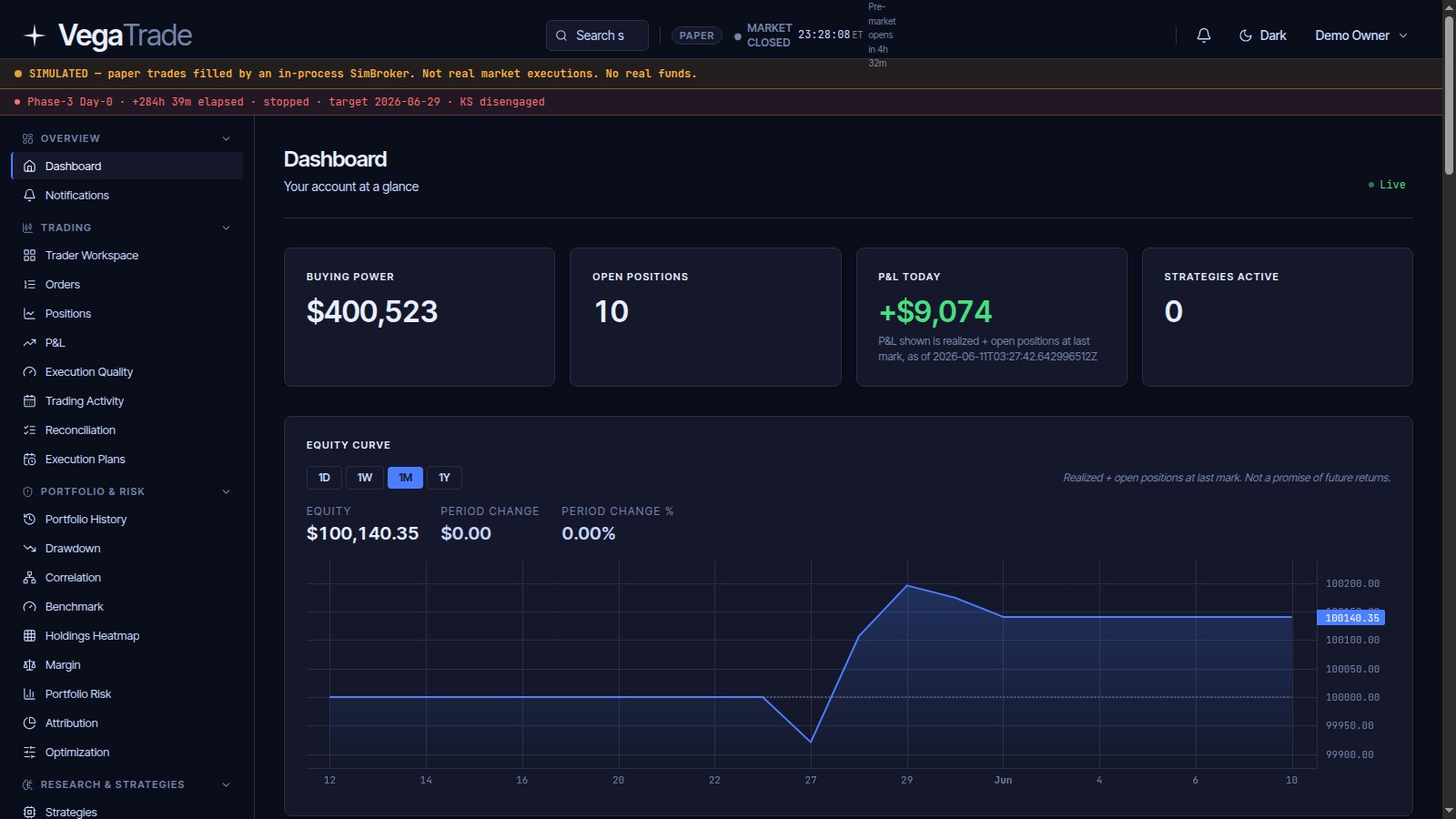Open the Attribution page
1456x819 pixels.
127,723
